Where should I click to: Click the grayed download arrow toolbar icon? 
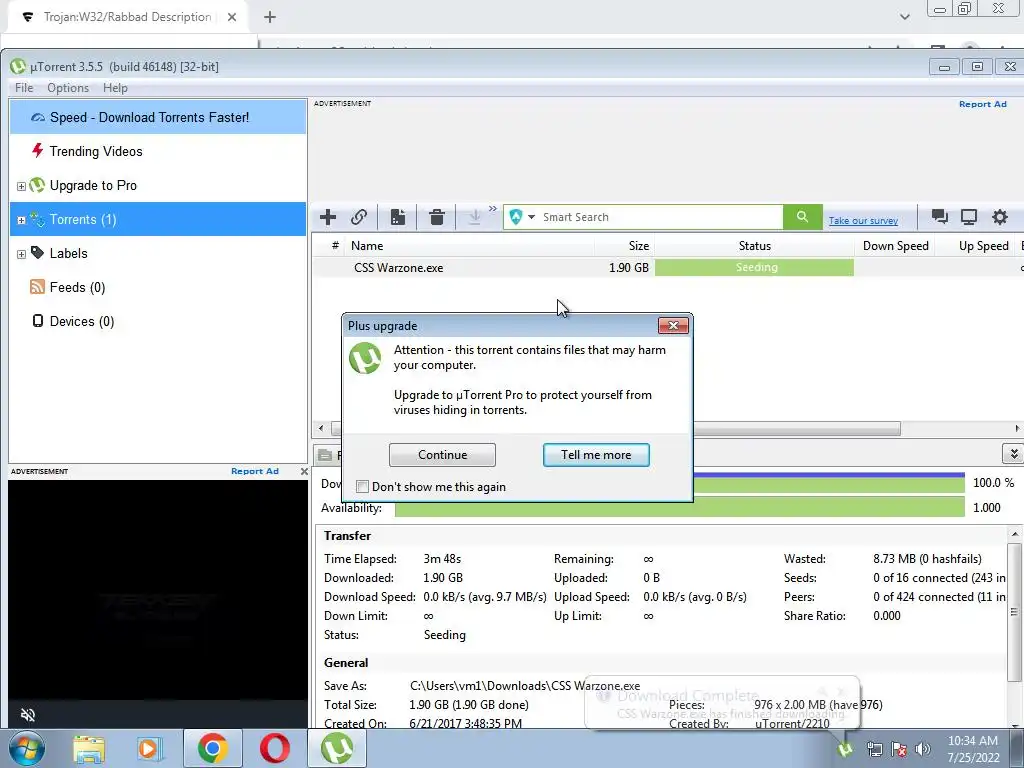[x=475, y=217]
